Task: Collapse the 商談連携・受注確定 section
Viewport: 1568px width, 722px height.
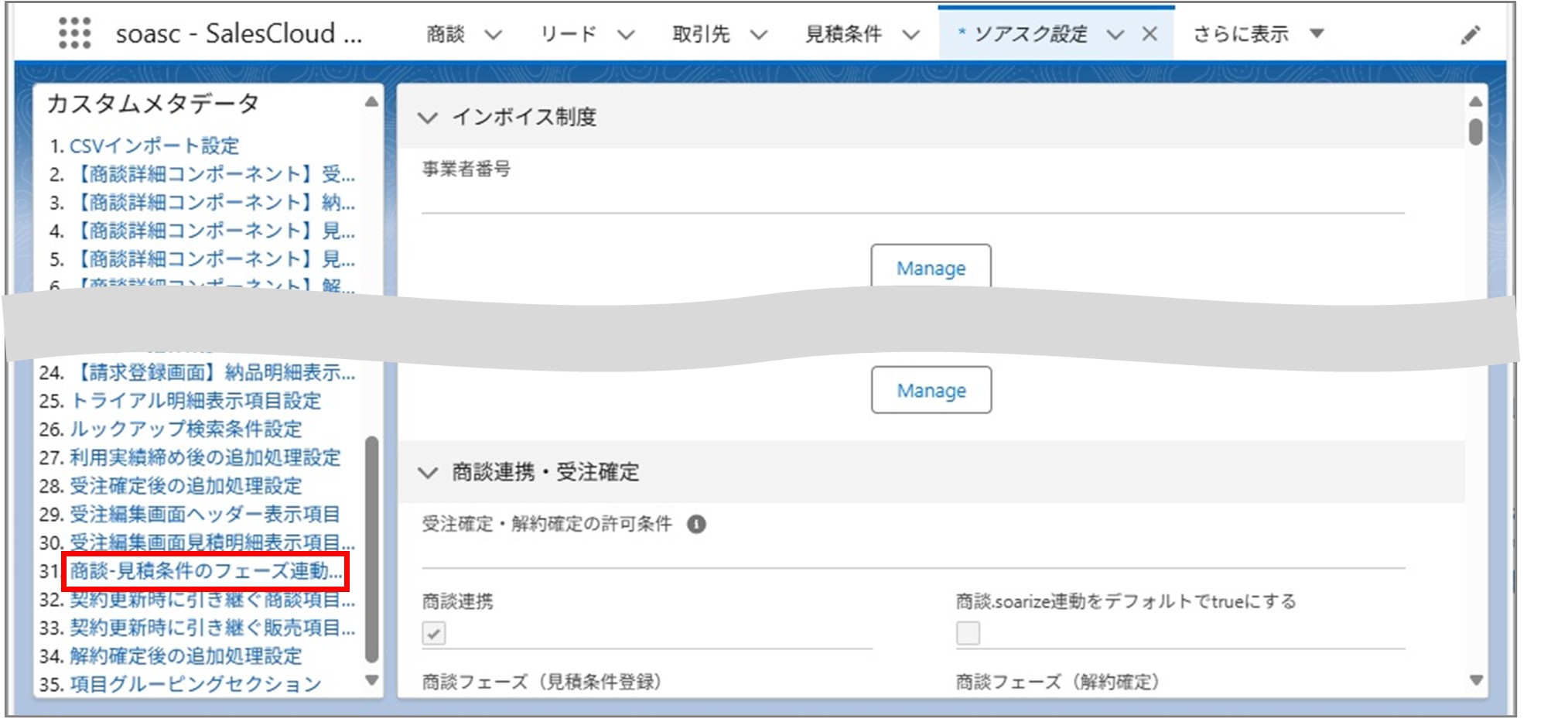Action: pos(429,471)
